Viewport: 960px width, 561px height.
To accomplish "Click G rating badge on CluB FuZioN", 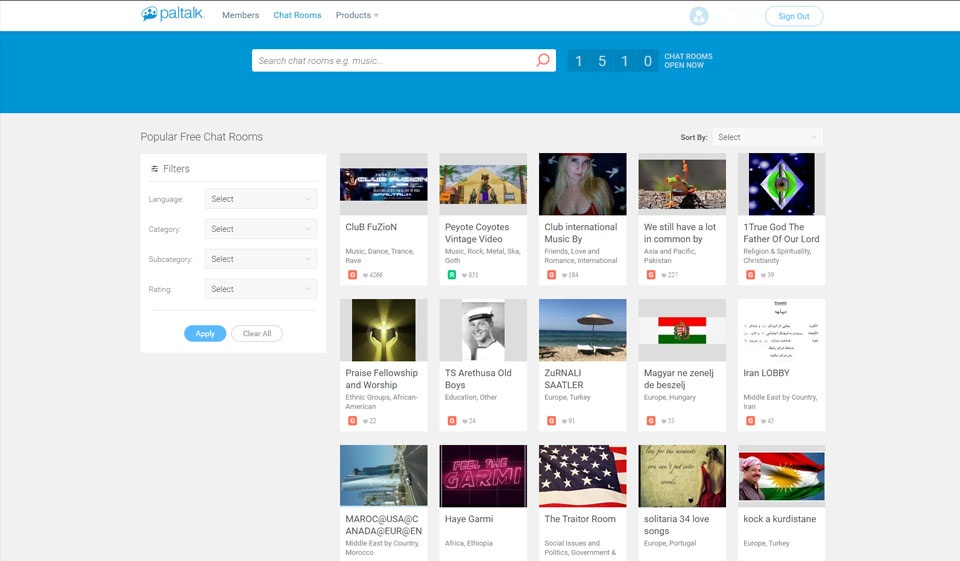I will (x=352, y=275).
